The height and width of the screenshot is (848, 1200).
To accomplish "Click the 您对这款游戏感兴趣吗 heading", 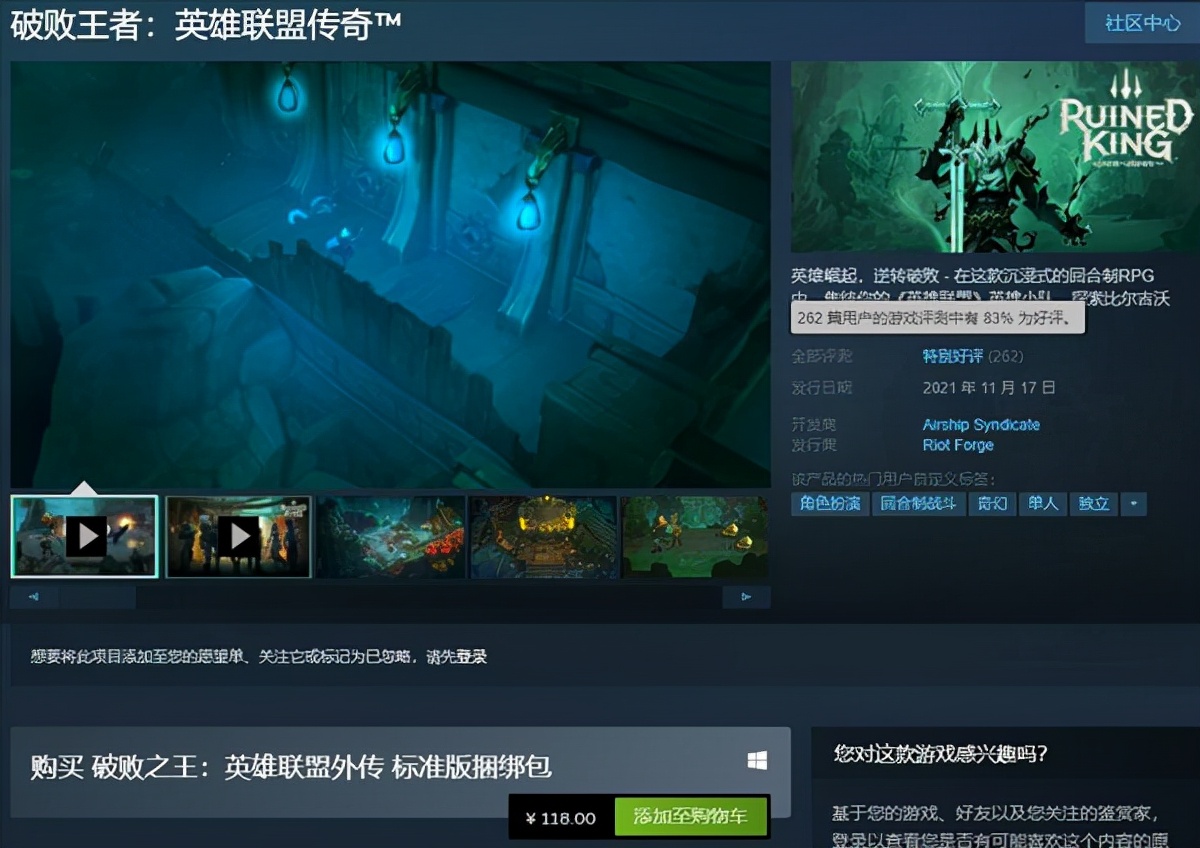I will pos(941,753).
